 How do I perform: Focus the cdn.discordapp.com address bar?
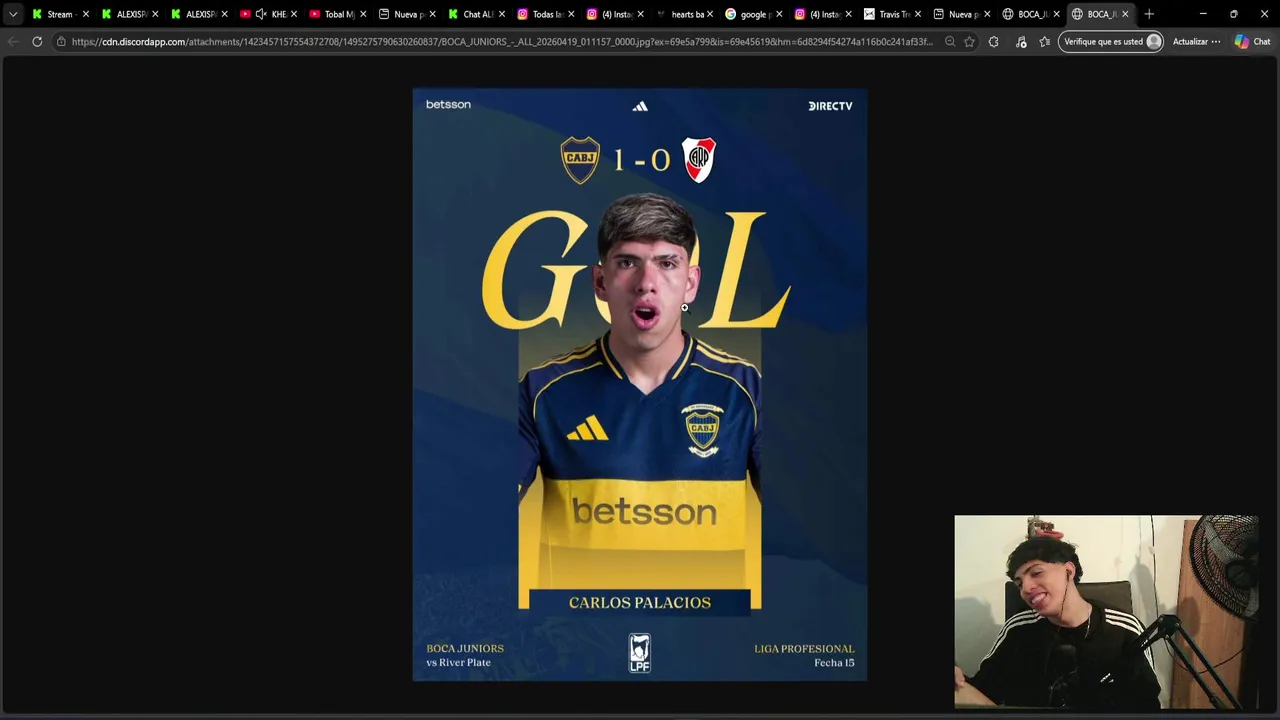[500, 42]
